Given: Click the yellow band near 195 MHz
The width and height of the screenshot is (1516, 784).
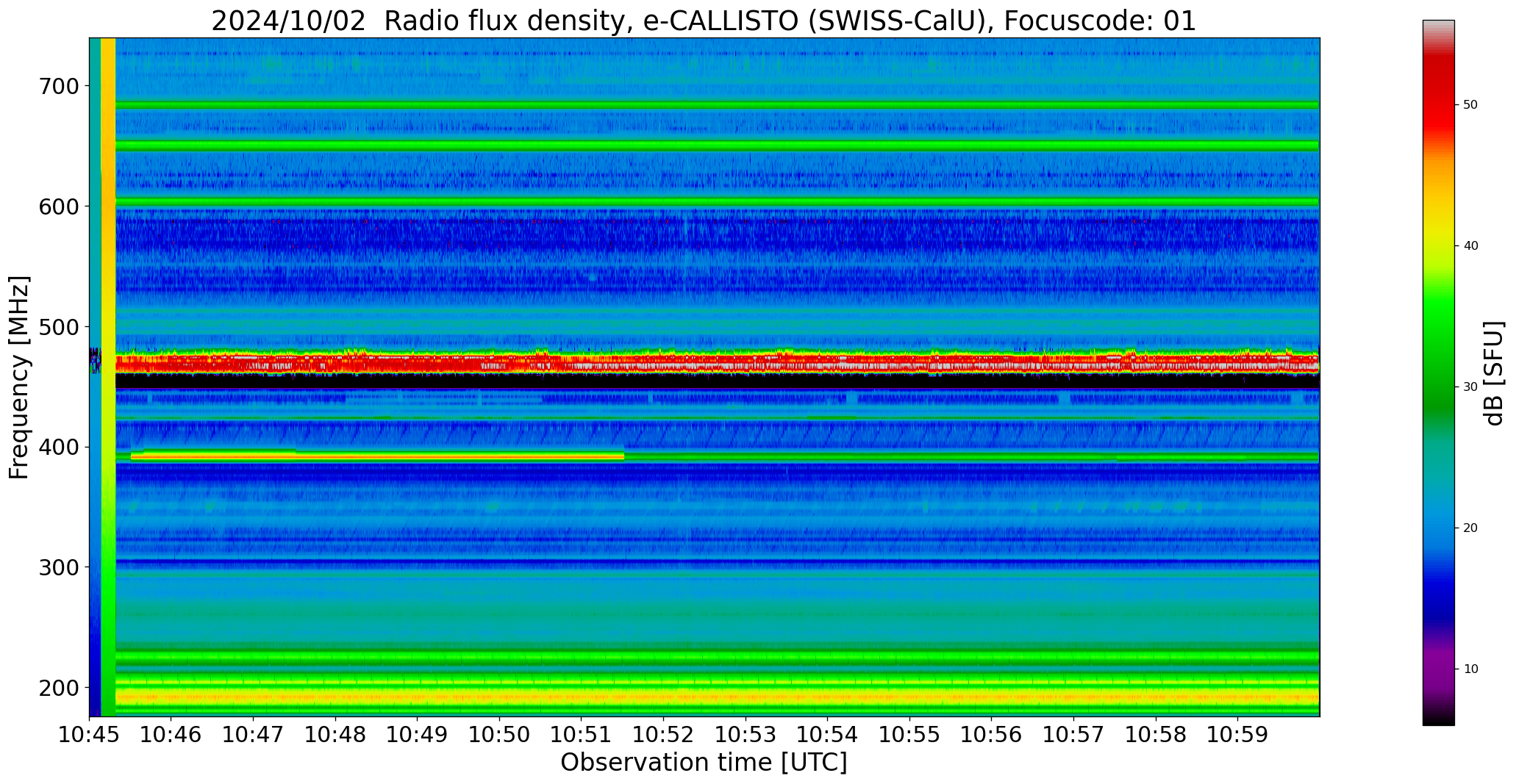Looking at the screenshot, I should coord(717,696).
